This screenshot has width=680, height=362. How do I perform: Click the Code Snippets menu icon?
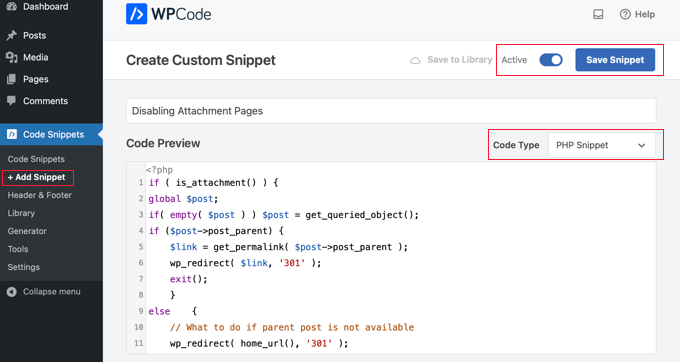pyautogui.click(x=12, y=134)
